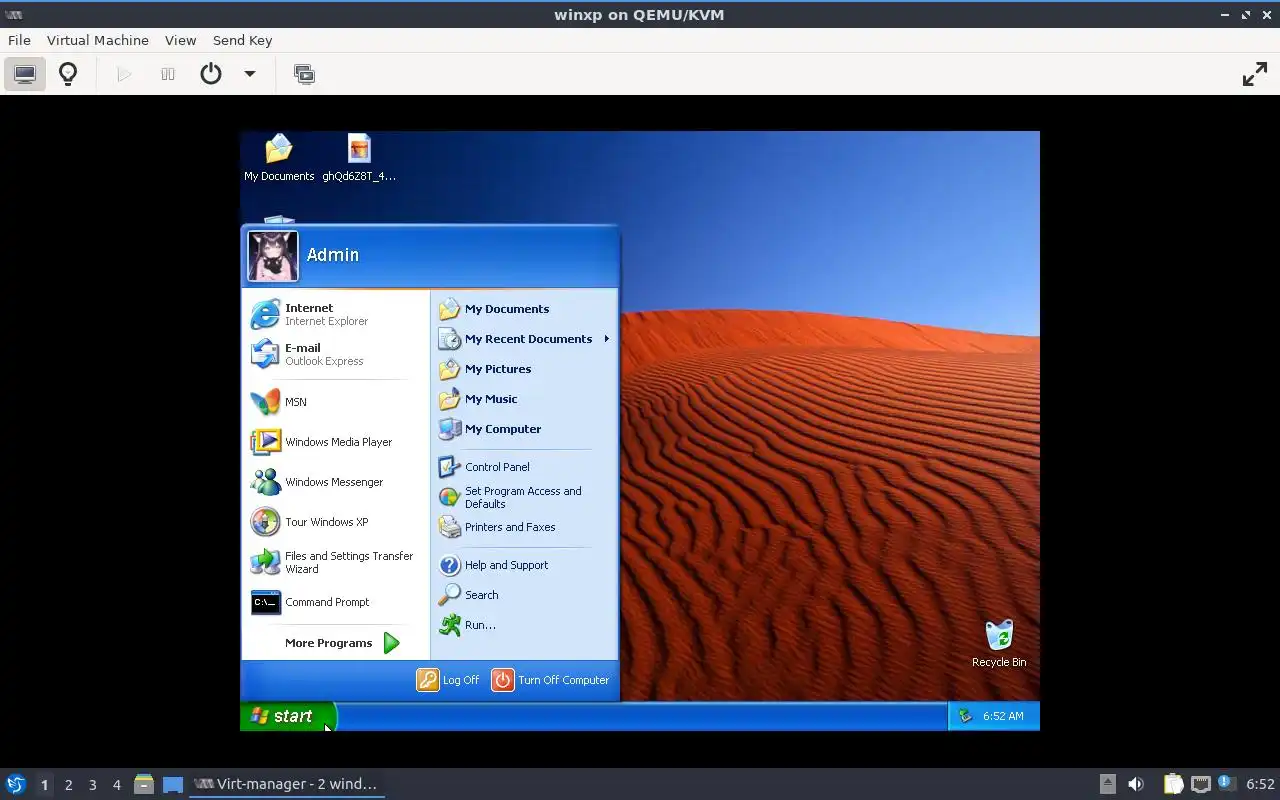Screen dimensions: 1280x800
Task: Switch to workspace 3
Action: coord(92,785)
